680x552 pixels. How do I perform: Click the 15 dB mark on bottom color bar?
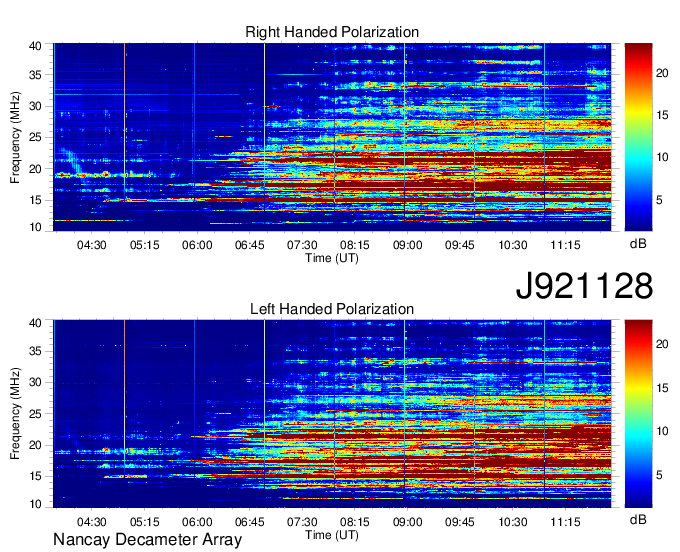point(662,388)
